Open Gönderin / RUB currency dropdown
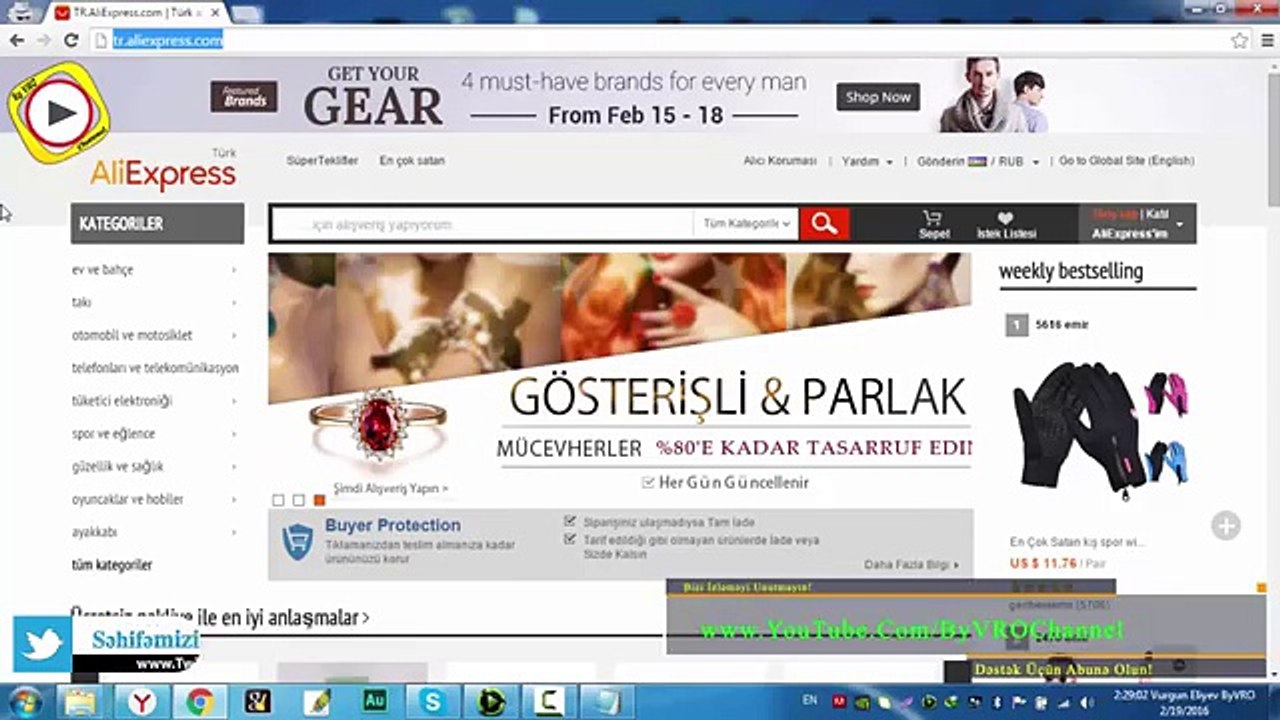 978,161
